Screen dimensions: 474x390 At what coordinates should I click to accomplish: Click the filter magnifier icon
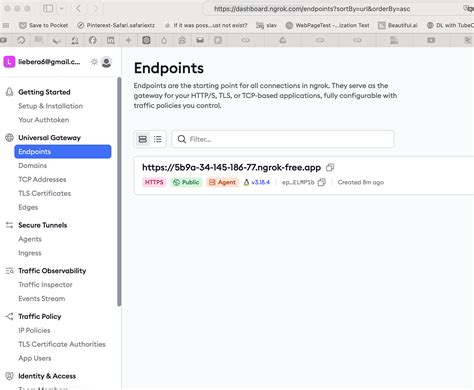(x=182, y=139)
